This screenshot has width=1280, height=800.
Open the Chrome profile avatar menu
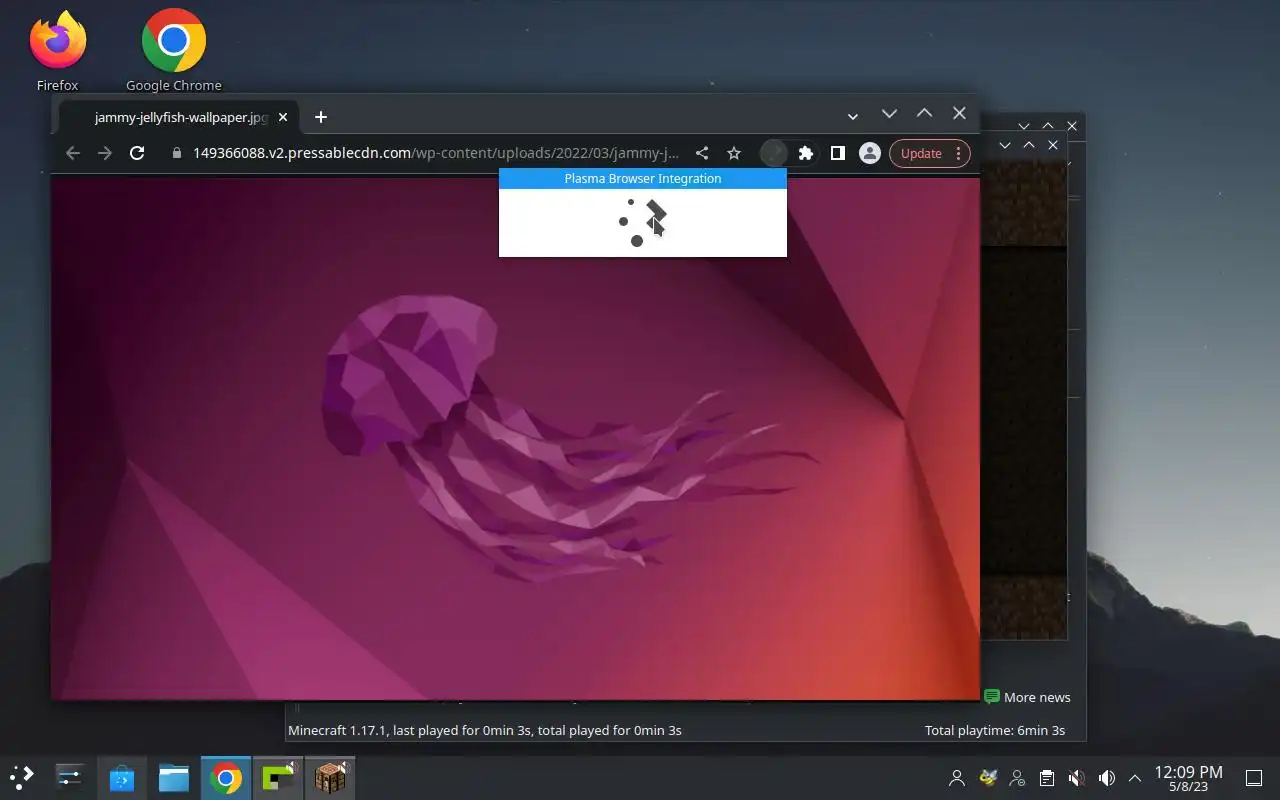pos(870,153)
